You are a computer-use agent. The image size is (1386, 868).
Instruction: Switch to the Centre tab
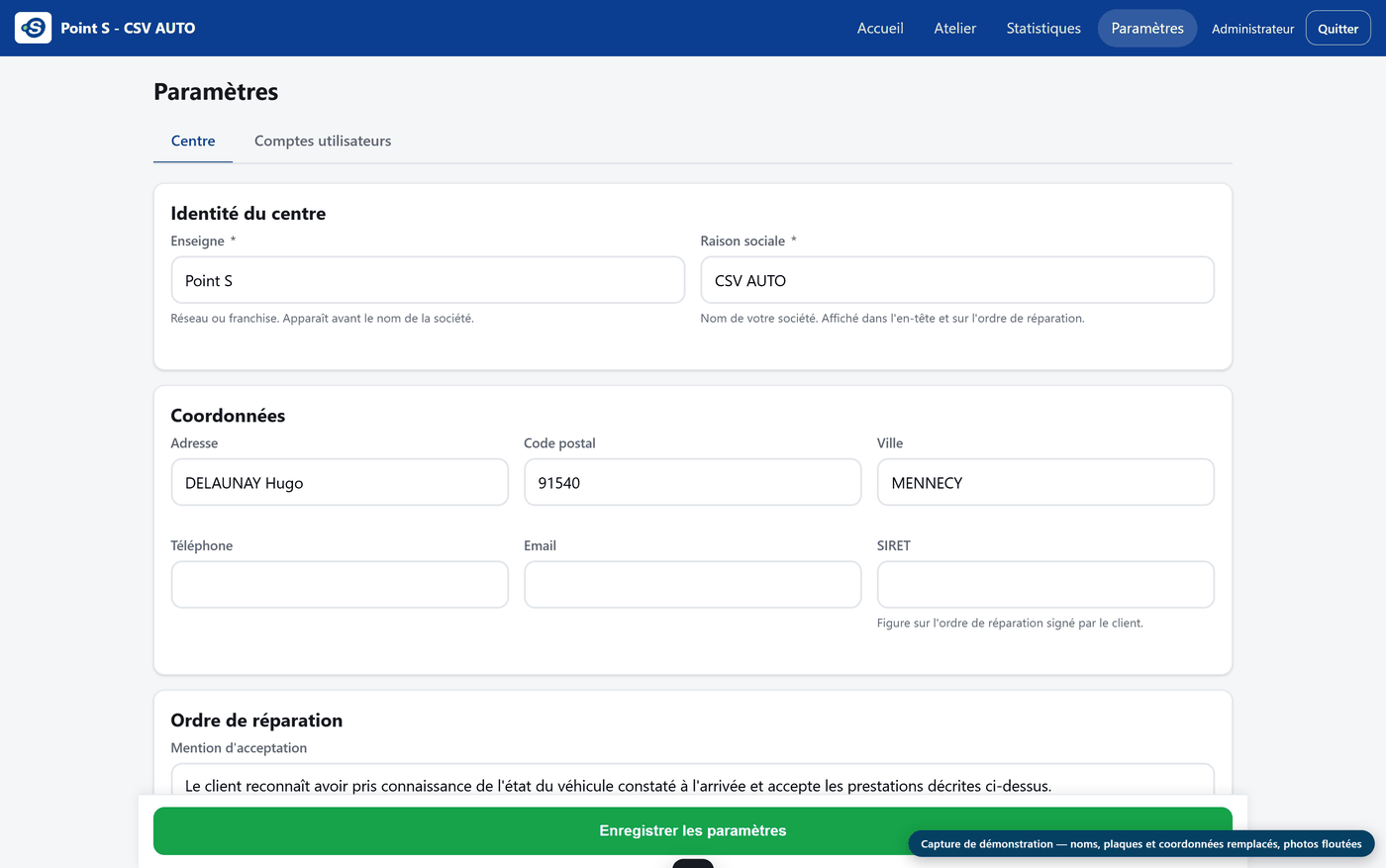tap(193, 141)
